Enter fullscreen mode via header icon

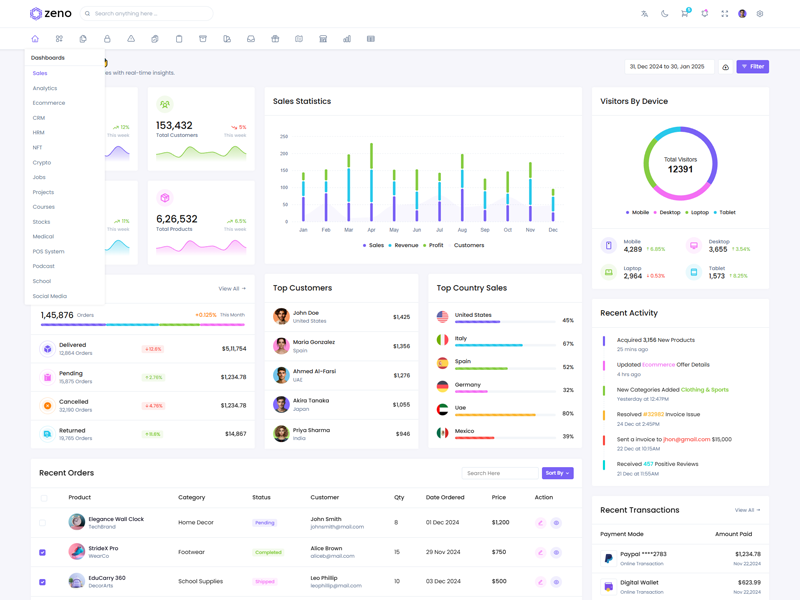click(724, 14)
